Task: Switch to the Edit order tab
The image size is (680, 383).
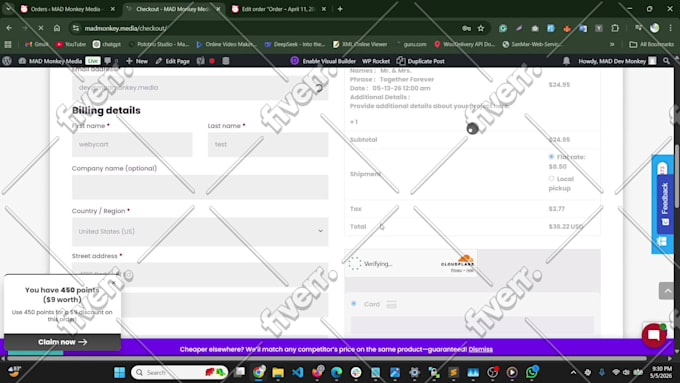Action: tap(278, 9)
